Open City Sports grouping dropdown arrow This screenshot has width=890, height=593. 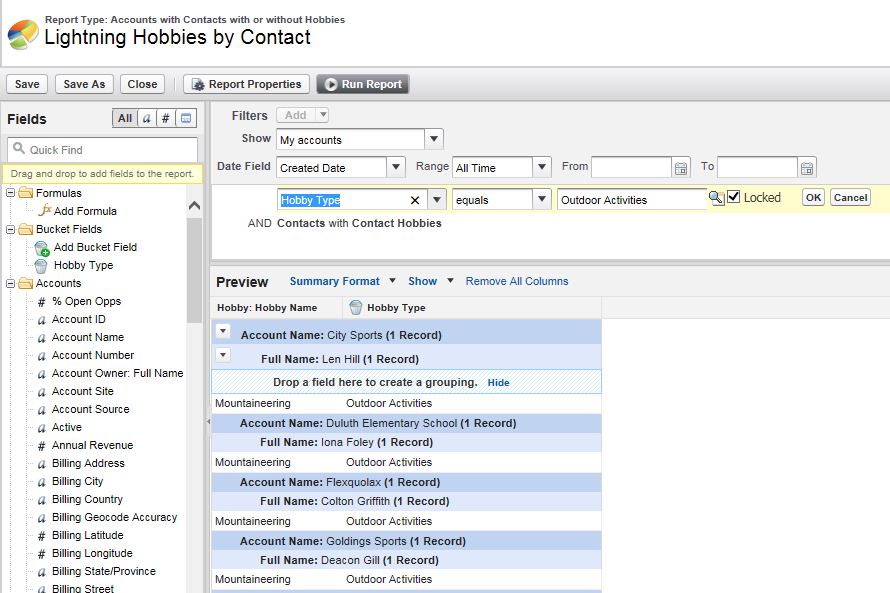(x=223, y=331)
